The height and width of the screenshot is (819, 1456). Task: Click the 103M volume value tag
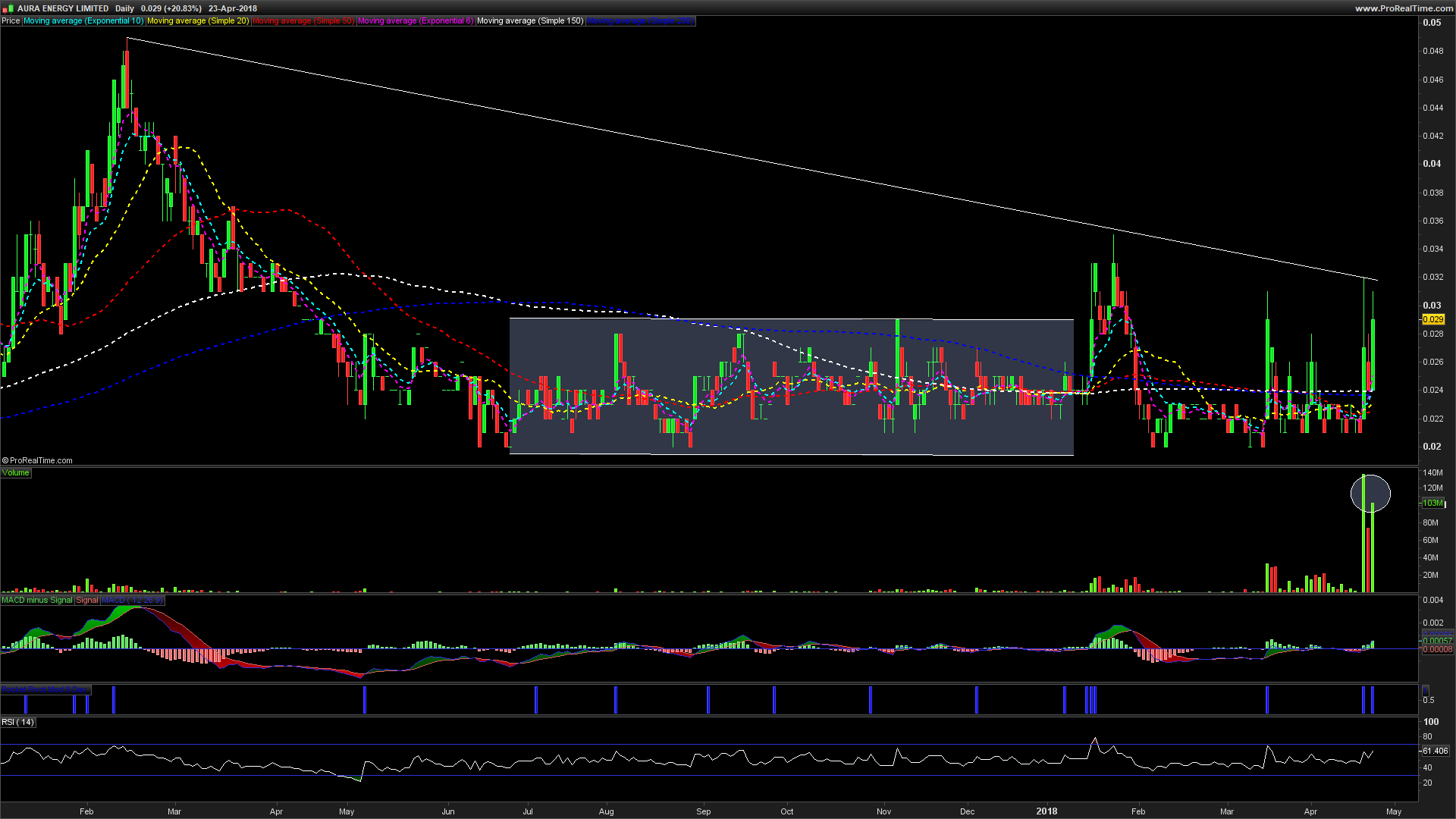[1432, 504]
